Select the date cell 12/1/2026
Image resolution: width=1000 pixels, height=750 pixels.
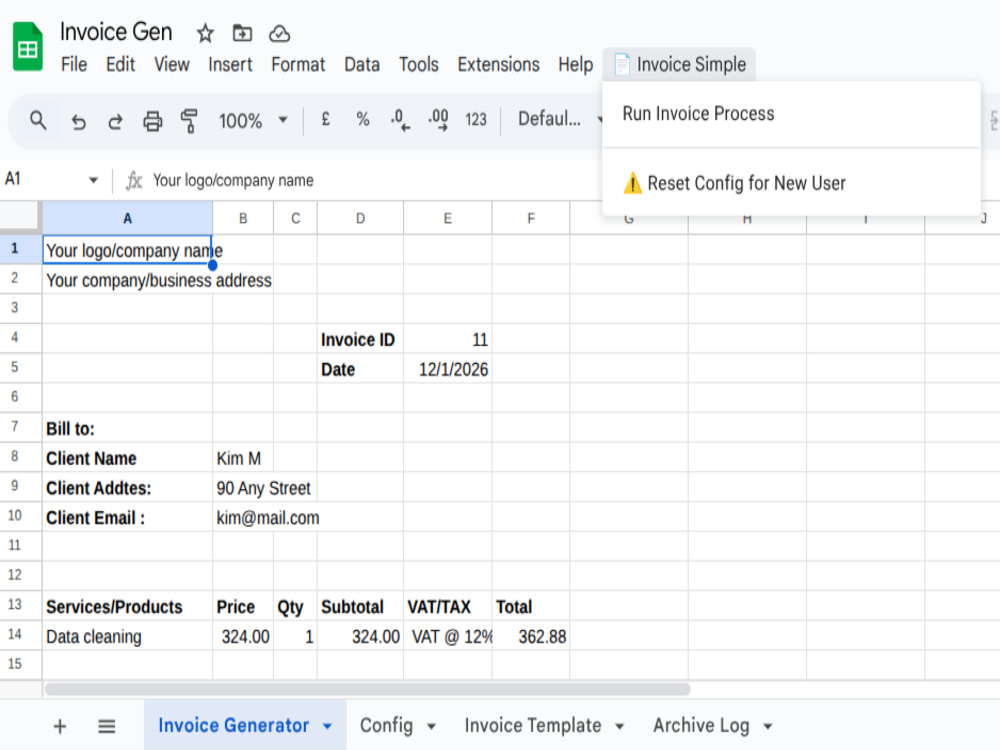tap(448, 369)
